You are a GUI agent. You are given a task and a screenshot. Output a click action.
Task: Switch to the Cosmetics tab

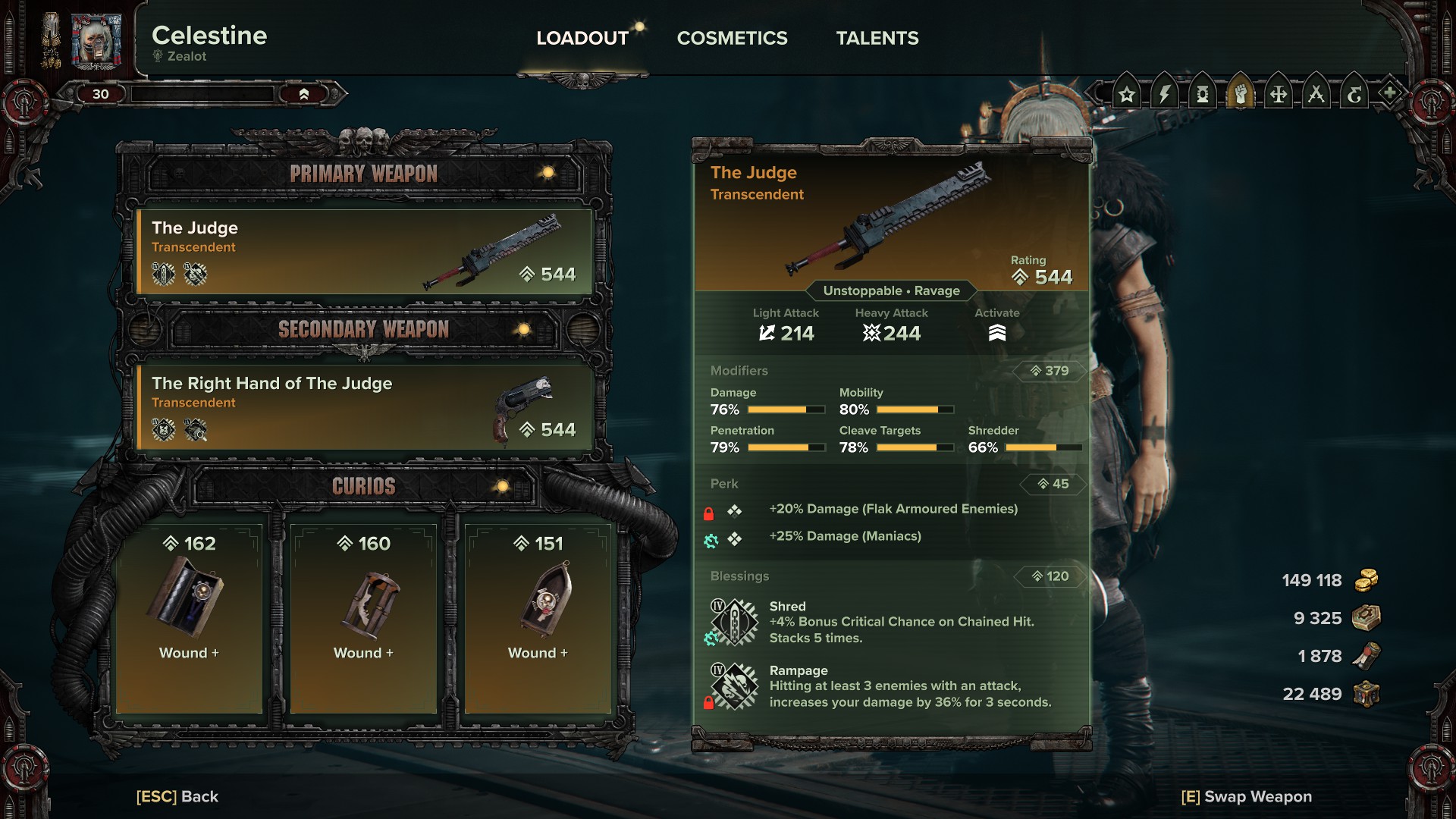point(732,38)
